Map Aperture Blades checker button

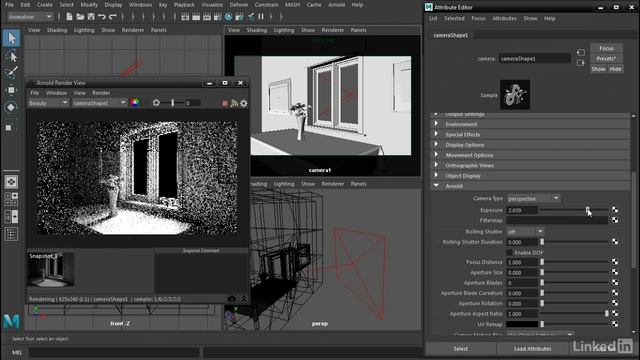pyautogui.click(x=615, y=282)
